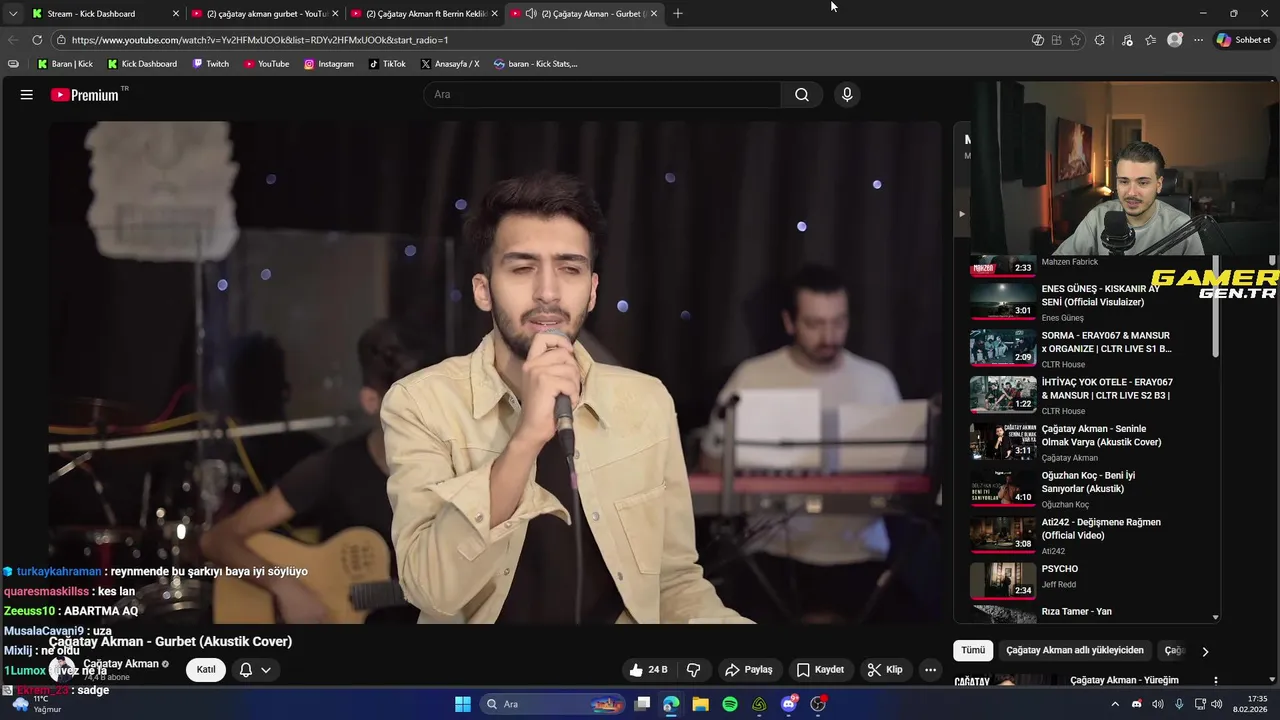Screen dimensions: 1280x720
Task: Mute the playing Gurbet tab speaker icon
Action: click(x=531, y=13)
